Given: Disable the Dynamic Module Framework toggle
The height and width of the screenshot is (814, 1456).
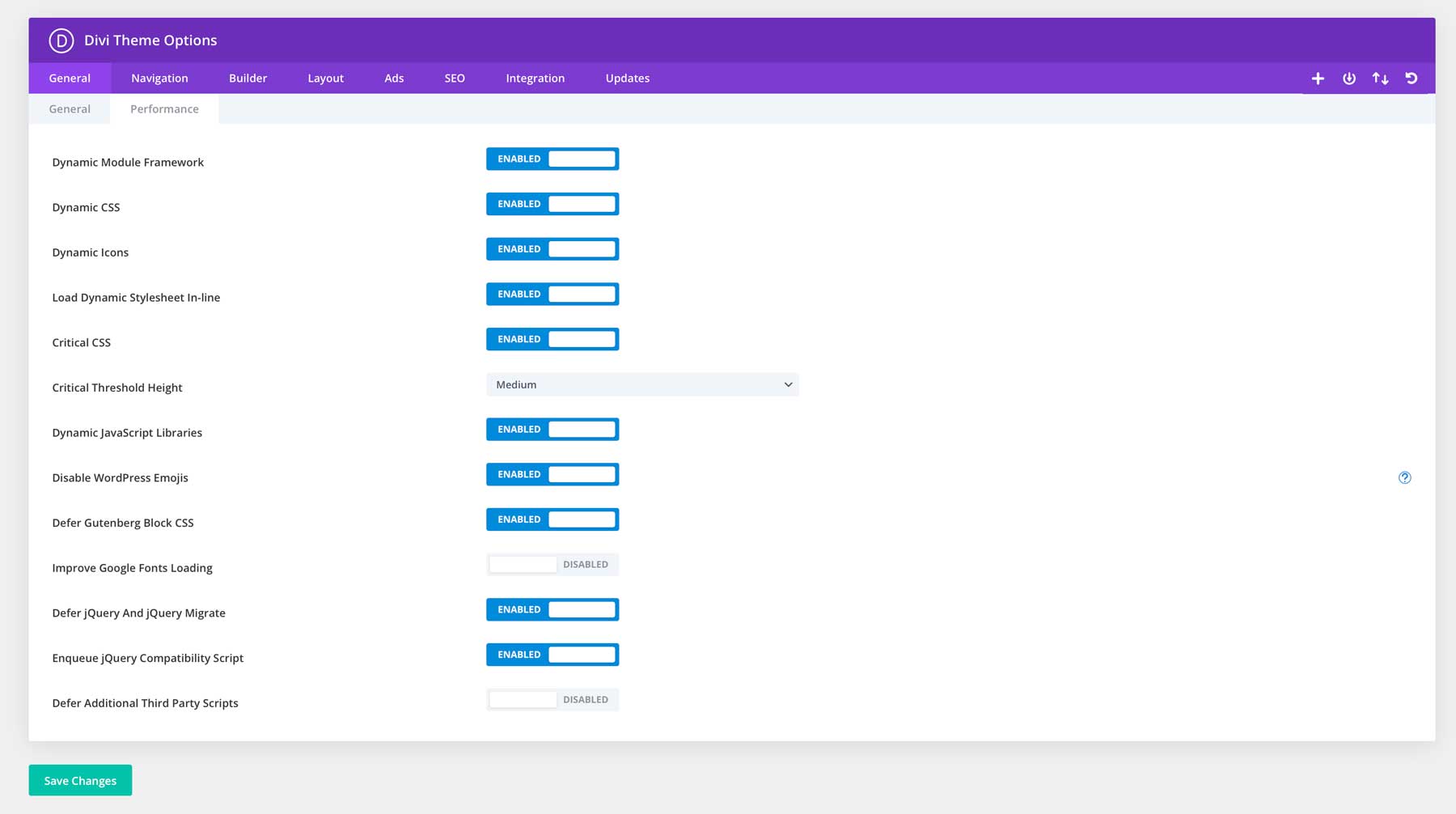Looking at the screenshot, I should coord(552,159).
